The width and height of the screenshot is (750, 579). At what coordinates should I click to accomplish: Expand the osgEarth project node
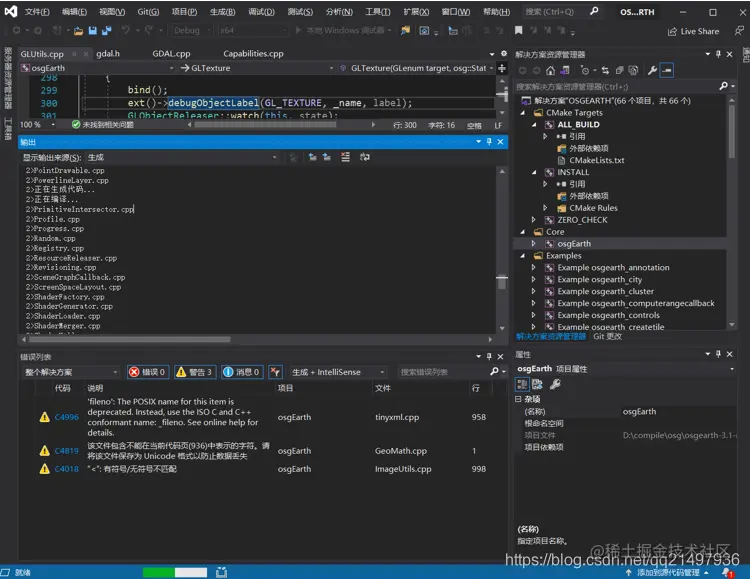(534, 244)
